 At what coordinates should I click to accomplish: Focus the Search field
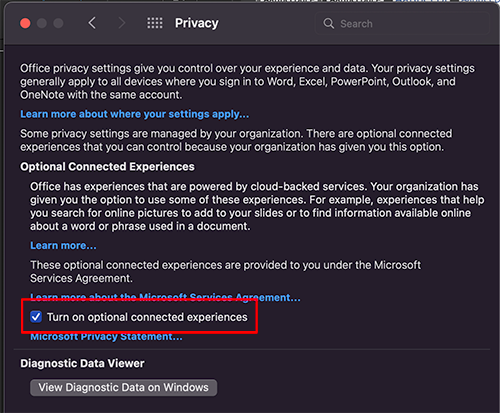click(402, 23)
